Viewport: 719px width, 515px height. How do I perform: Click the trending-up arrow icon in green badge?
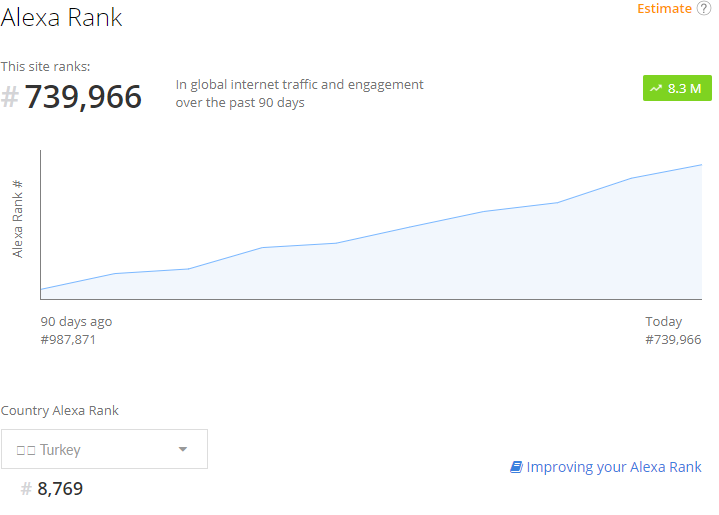[x=656, y=89]
